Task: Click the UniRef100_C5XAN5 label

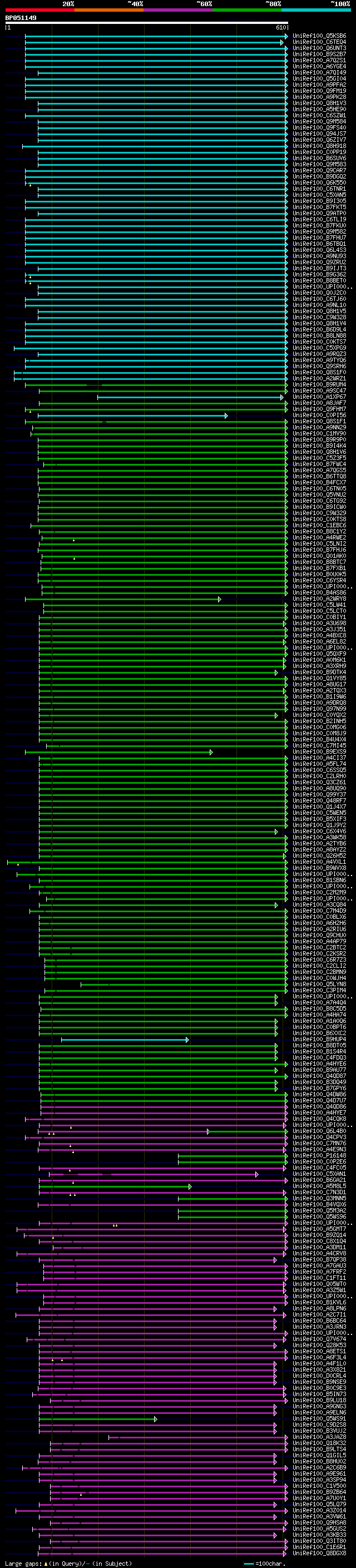Action: [319, 195]
